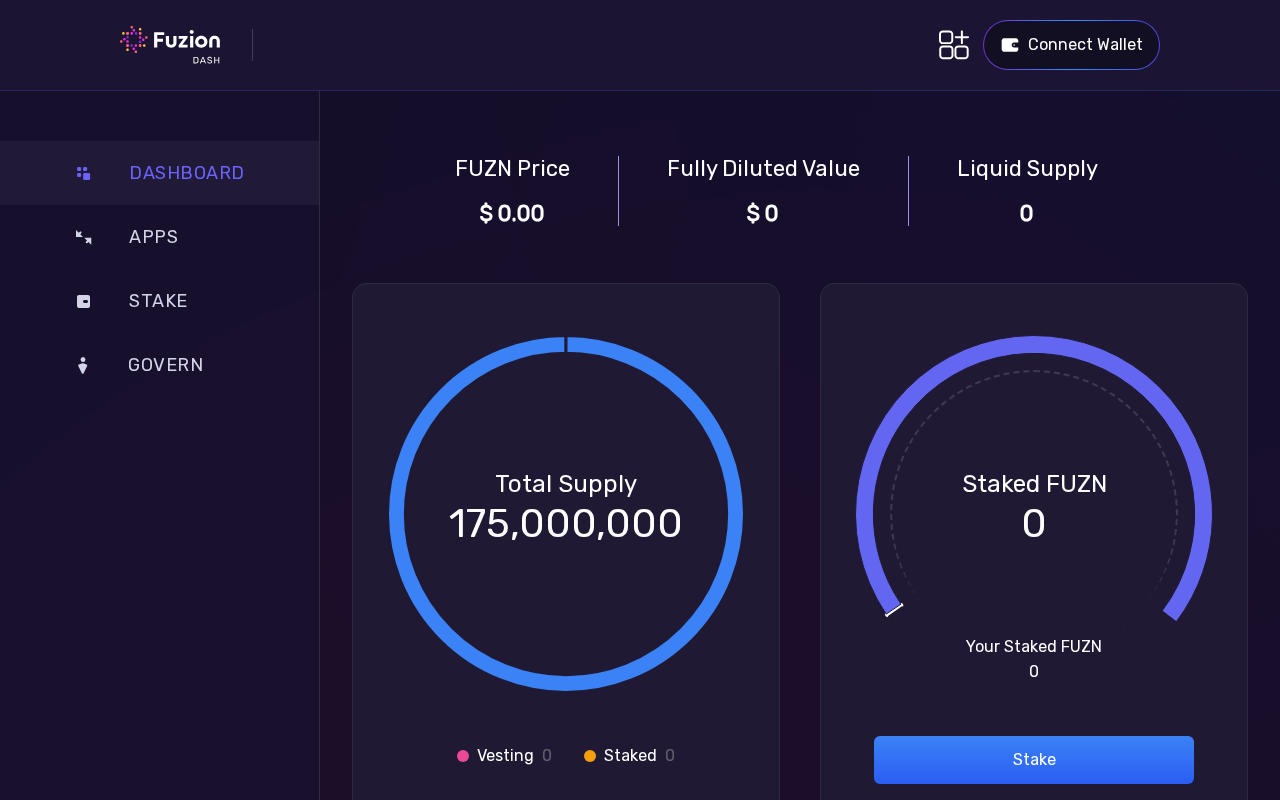Click the orange Staked legend dot
The width and height of the screenshot is (1280, 800).
590,756
